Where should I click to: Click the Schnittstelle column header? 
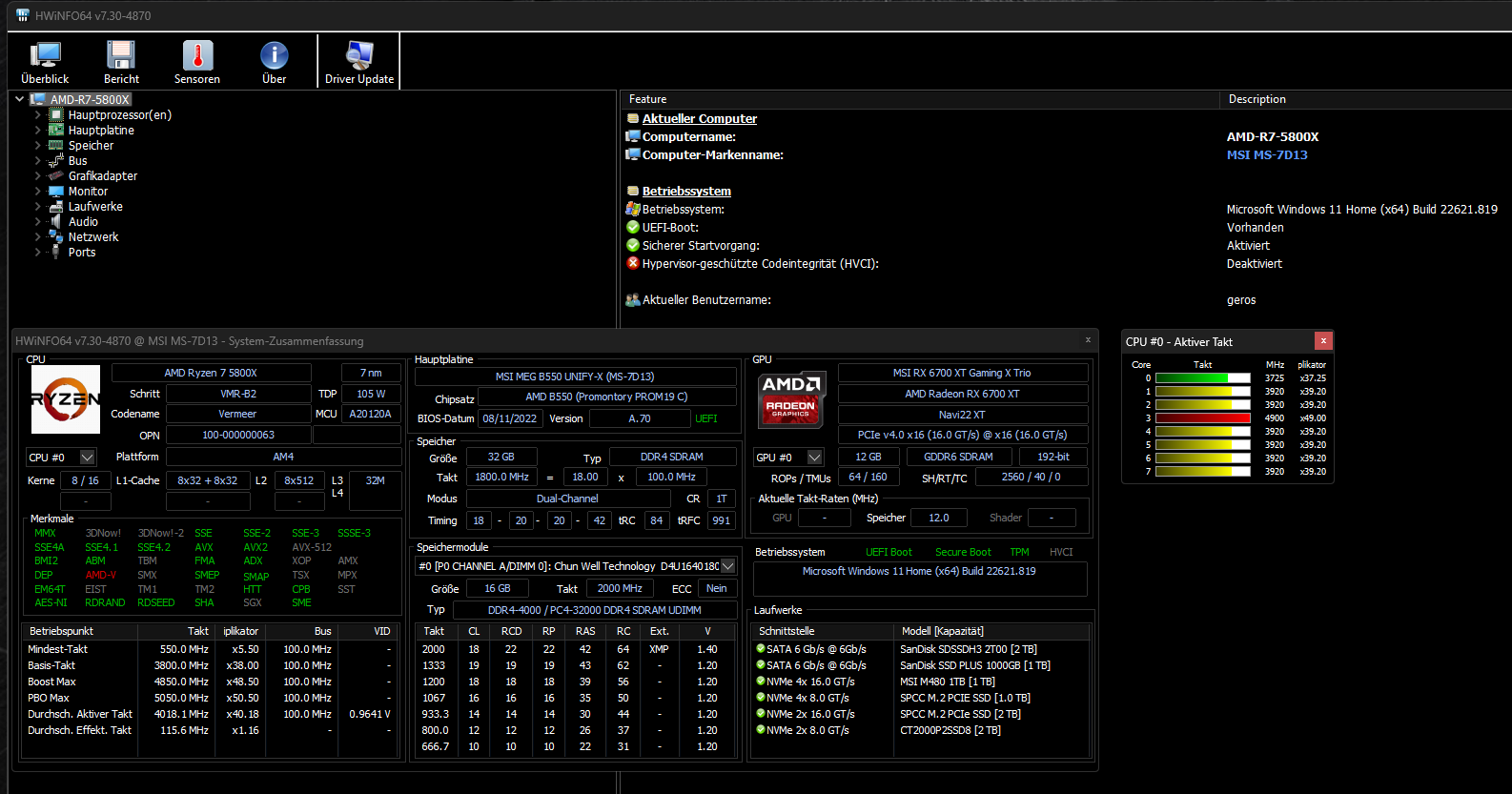823,631
